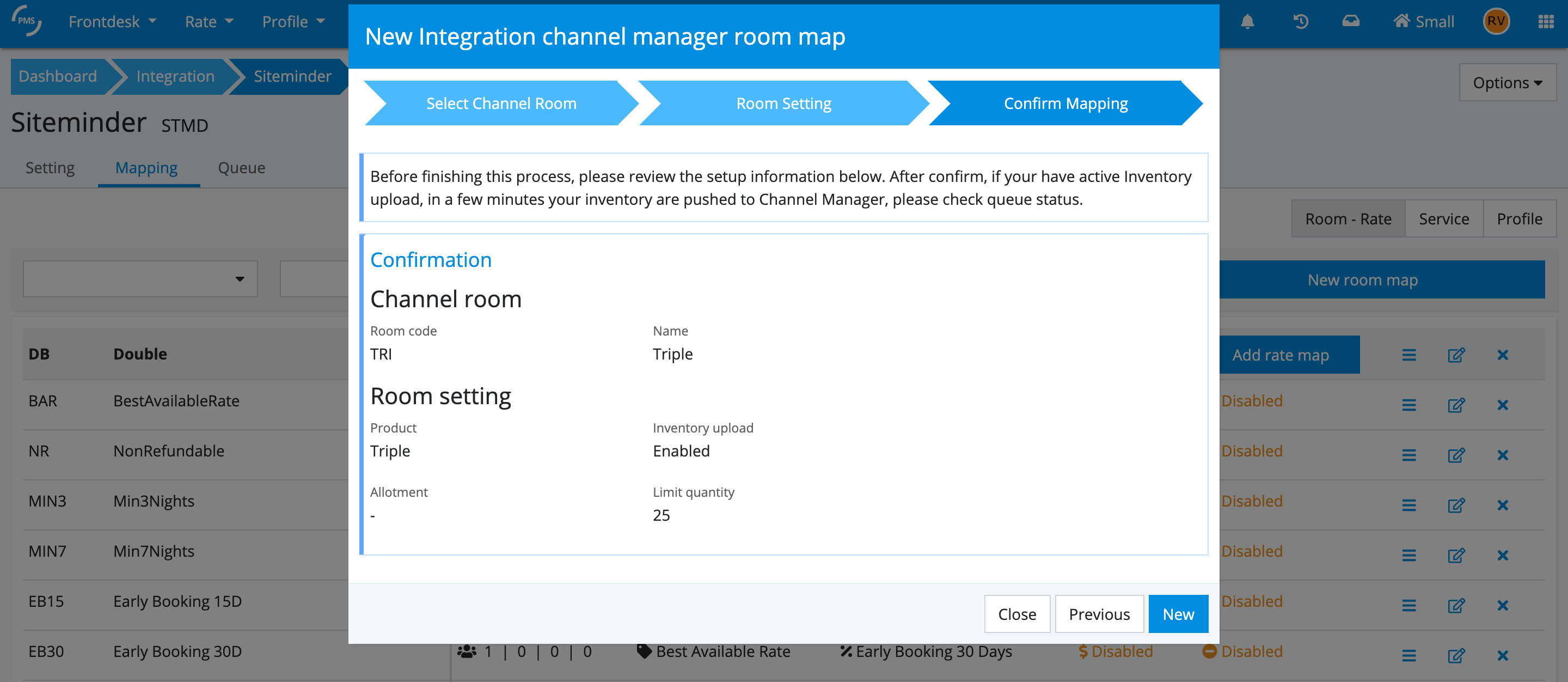Click the Room Setting wizard step
This screenshot has width=1568, height=682.
click(x=783, y=103)
